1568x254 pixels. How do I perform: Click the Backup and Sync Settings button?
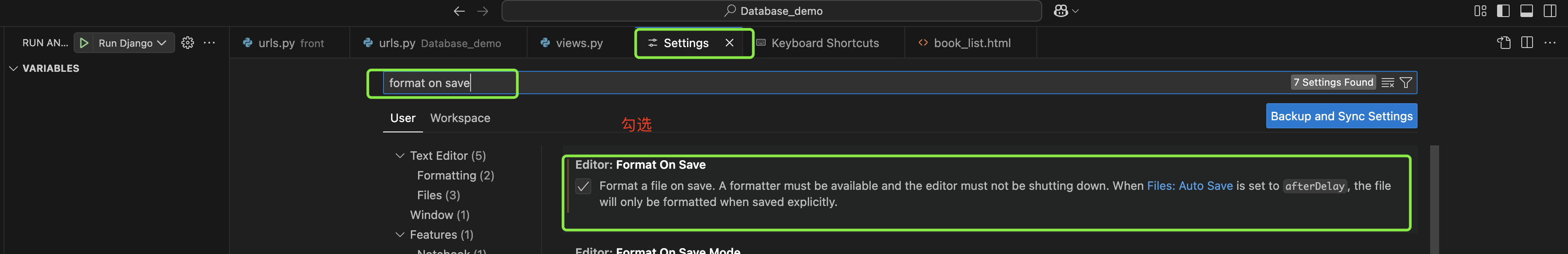(x=1341, y=116)
